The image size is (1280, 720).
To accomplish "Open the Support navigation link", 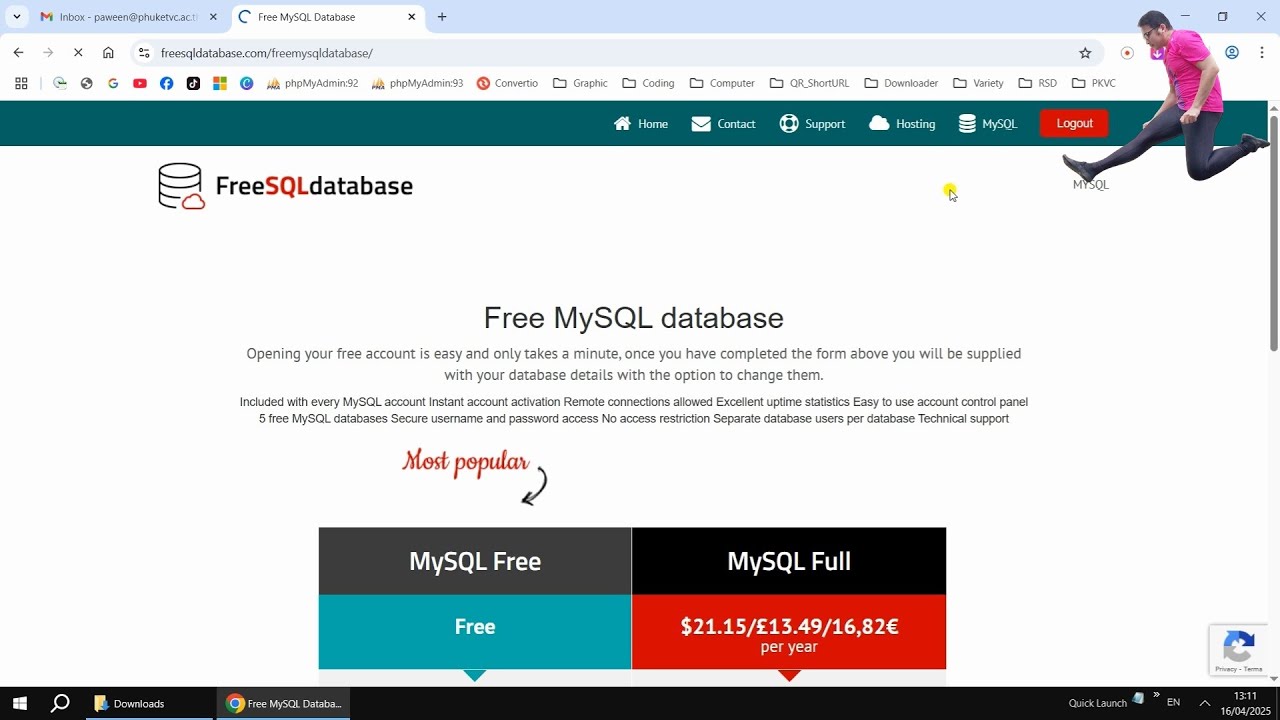I will point(812,124).
